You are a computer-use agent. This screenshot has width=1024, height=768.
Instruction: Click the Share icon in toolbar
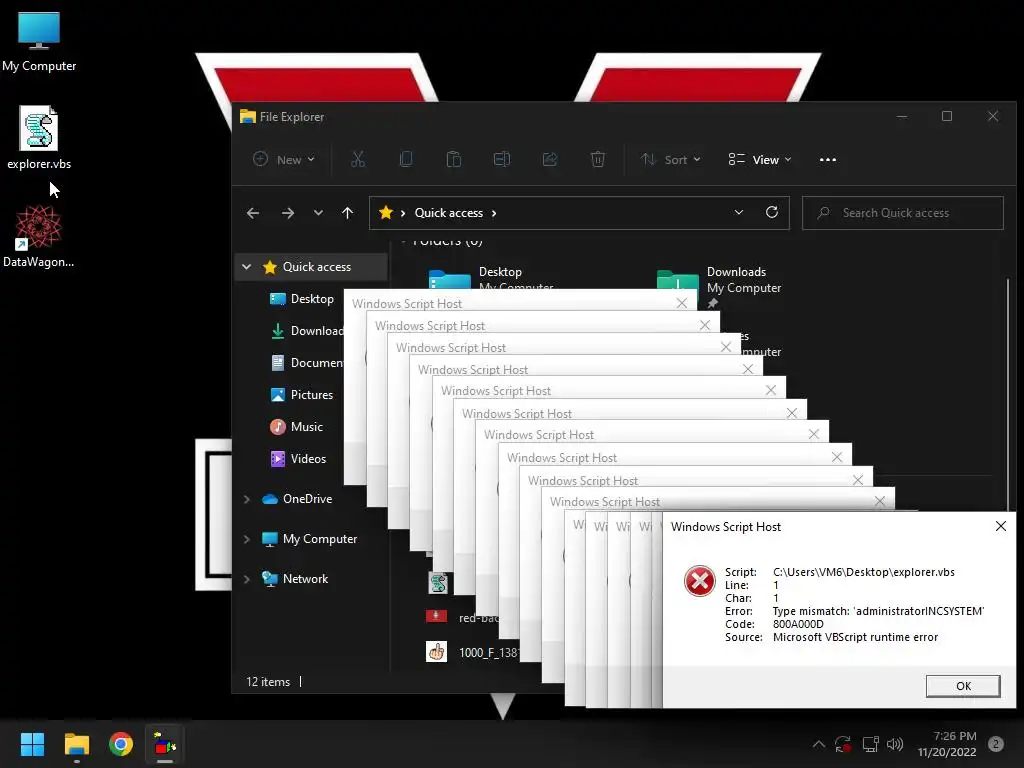pyautogui.click(x=550, y=159)
